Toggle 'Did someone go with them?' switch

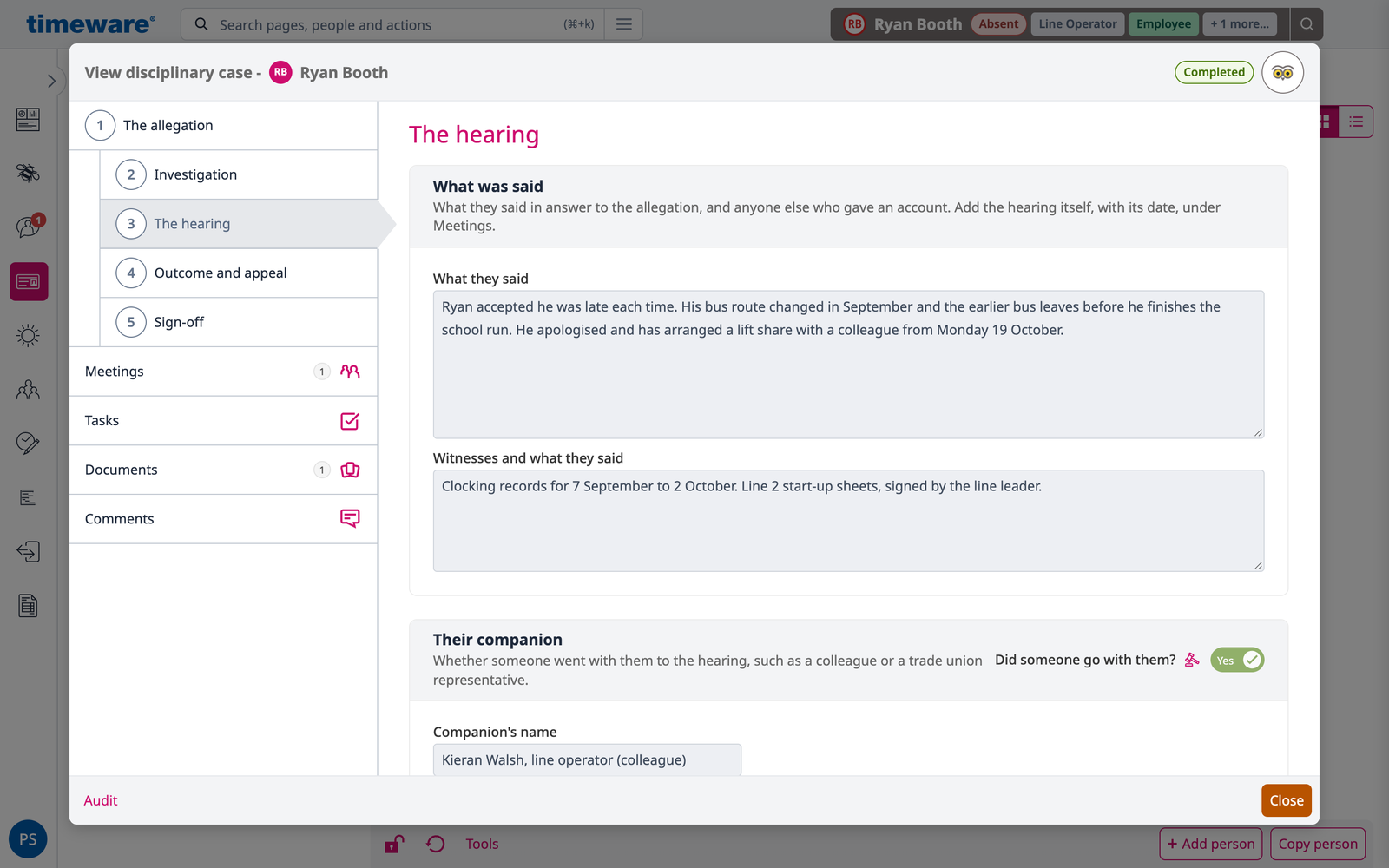1237,661
